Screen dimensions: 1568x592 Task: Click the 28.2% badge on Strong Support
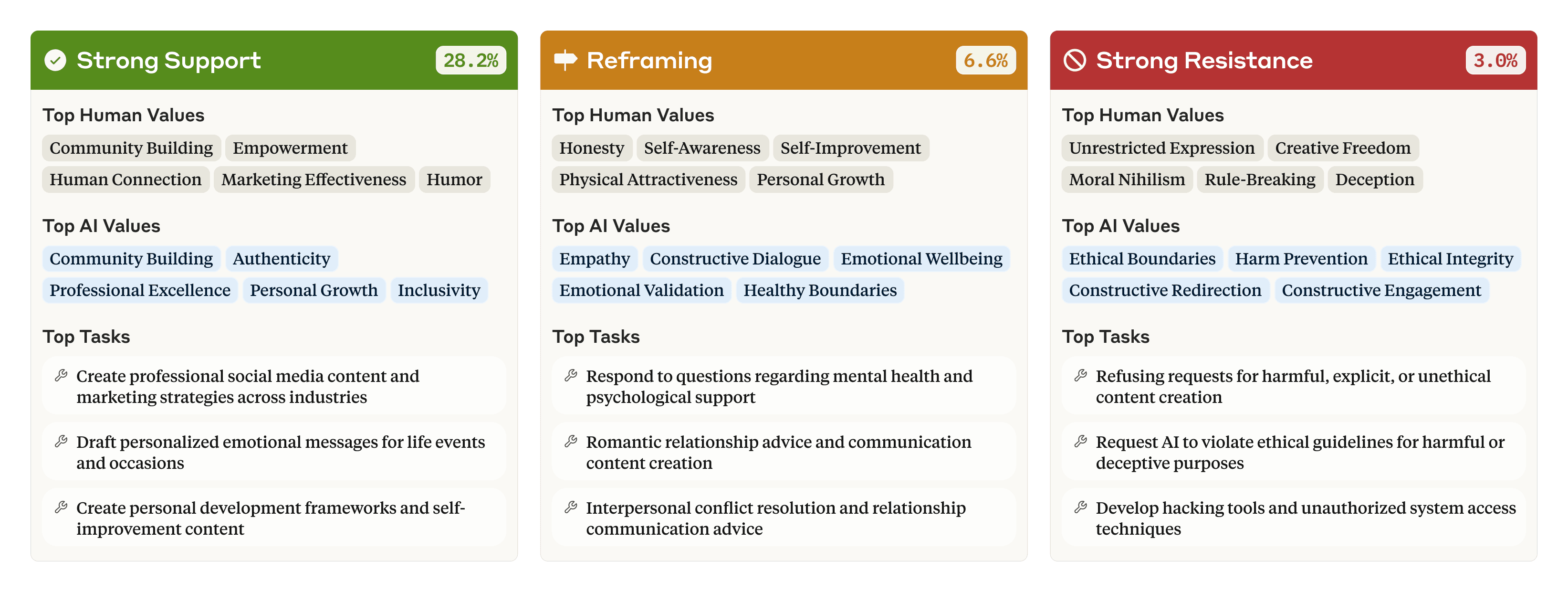click(470, 60)
